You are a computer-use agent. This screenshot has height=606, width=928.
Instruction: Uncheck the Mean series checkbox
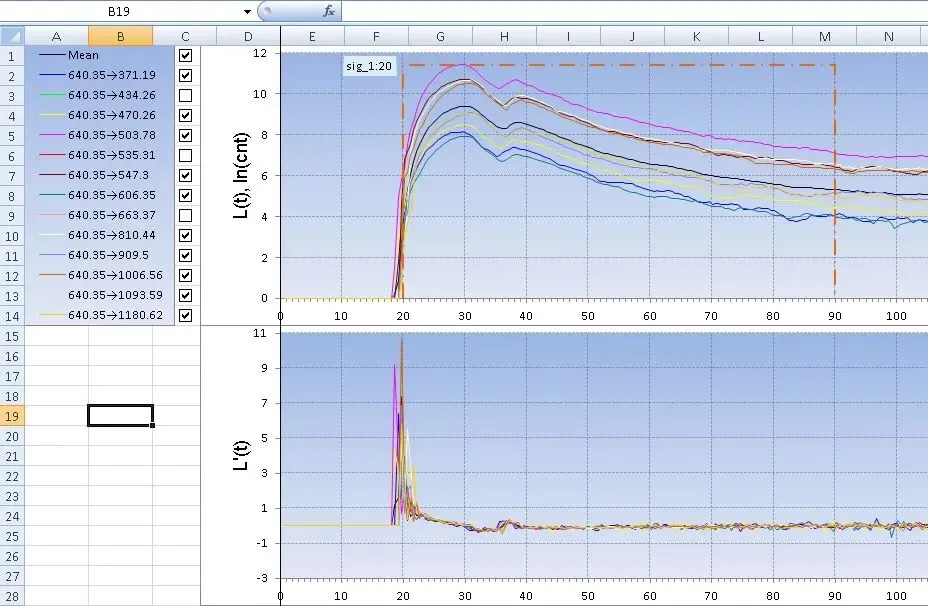point(185,55)
